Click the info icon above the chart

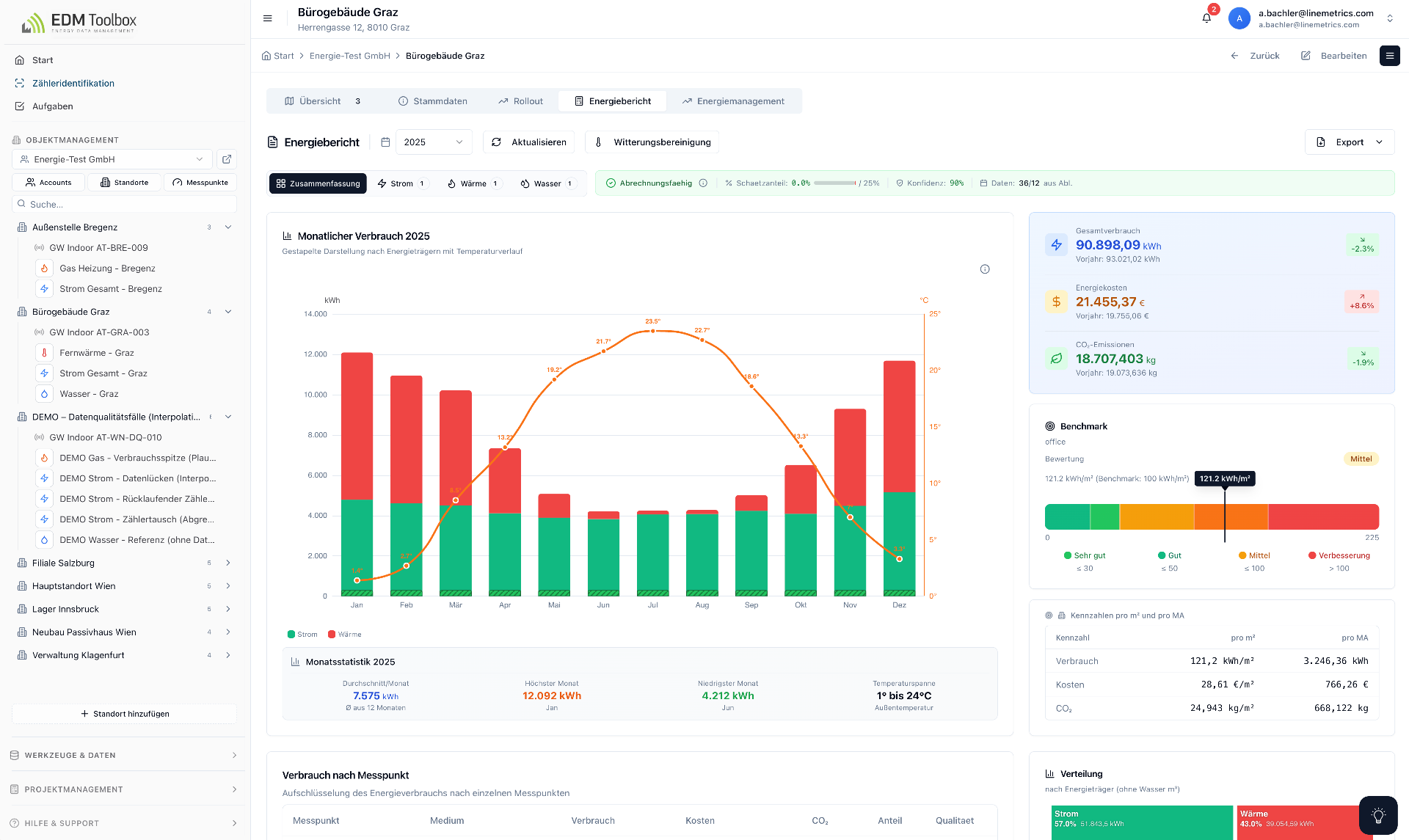click(985, 269)
